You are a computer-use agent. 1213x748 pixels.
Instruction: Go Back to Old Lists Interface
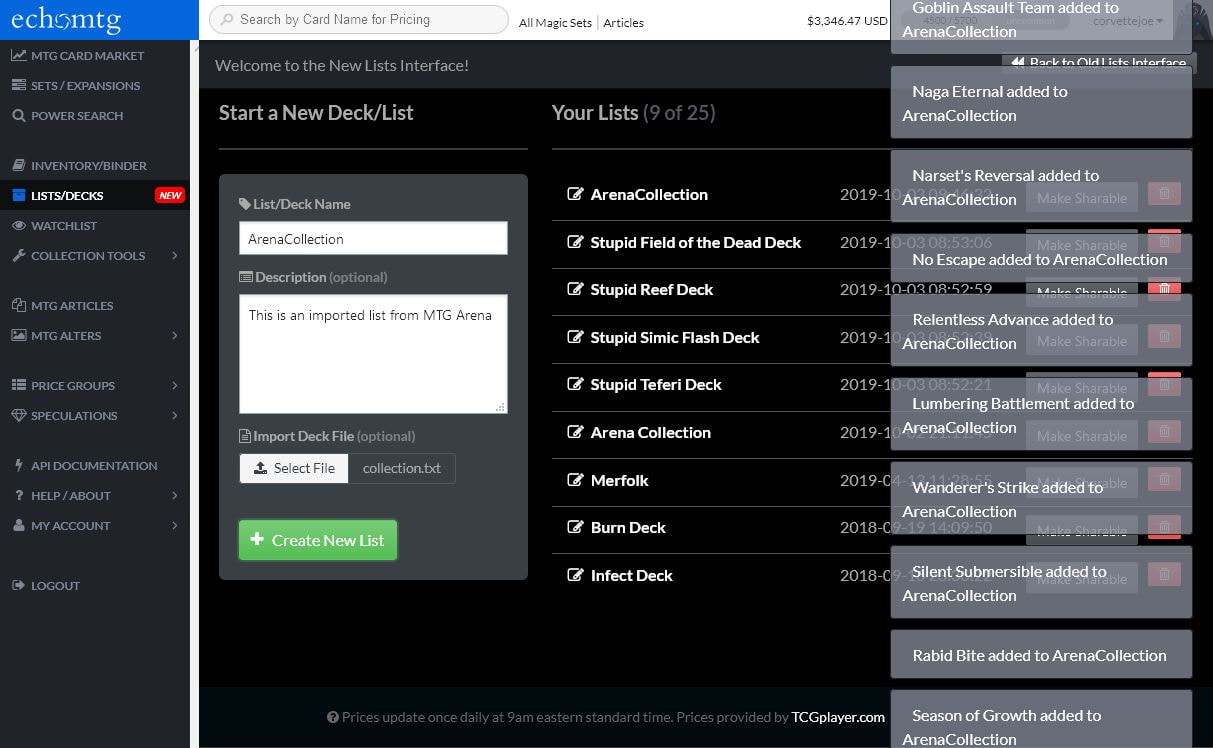point(1098,63)
